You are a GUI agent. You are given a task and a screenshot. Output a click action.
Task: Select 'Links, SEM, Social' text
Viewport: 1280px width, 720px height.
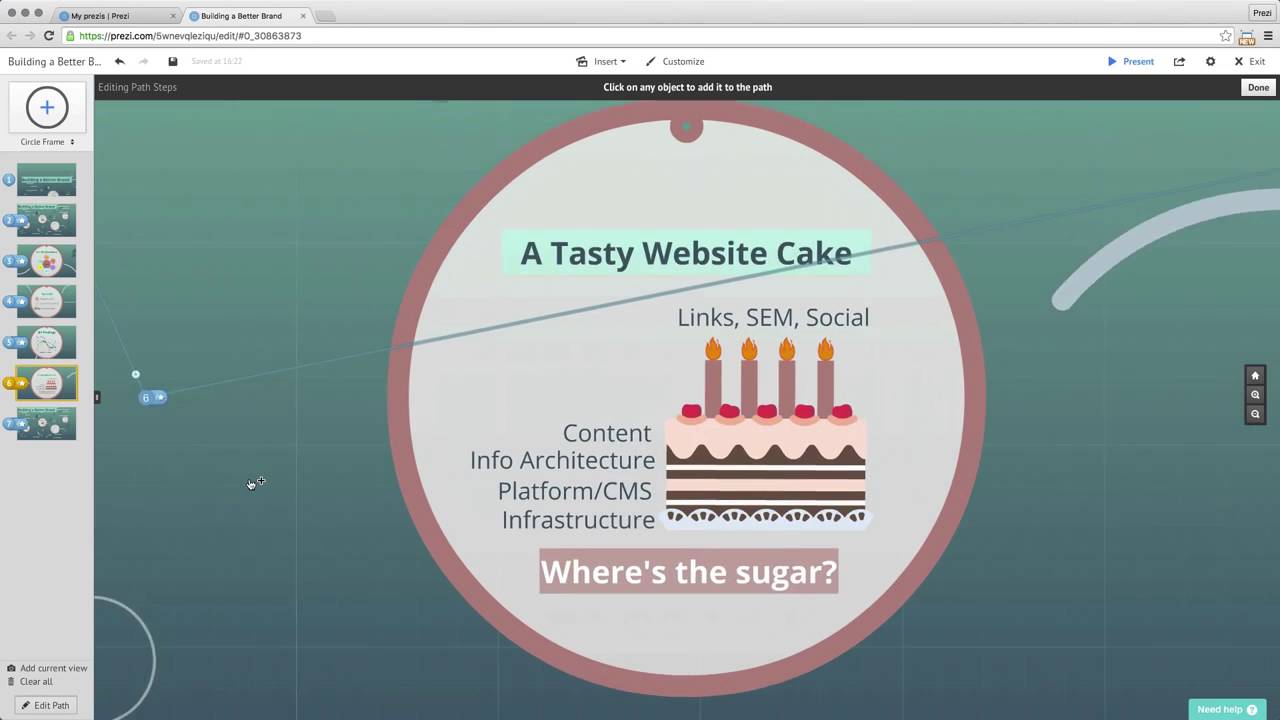point(773,318)
